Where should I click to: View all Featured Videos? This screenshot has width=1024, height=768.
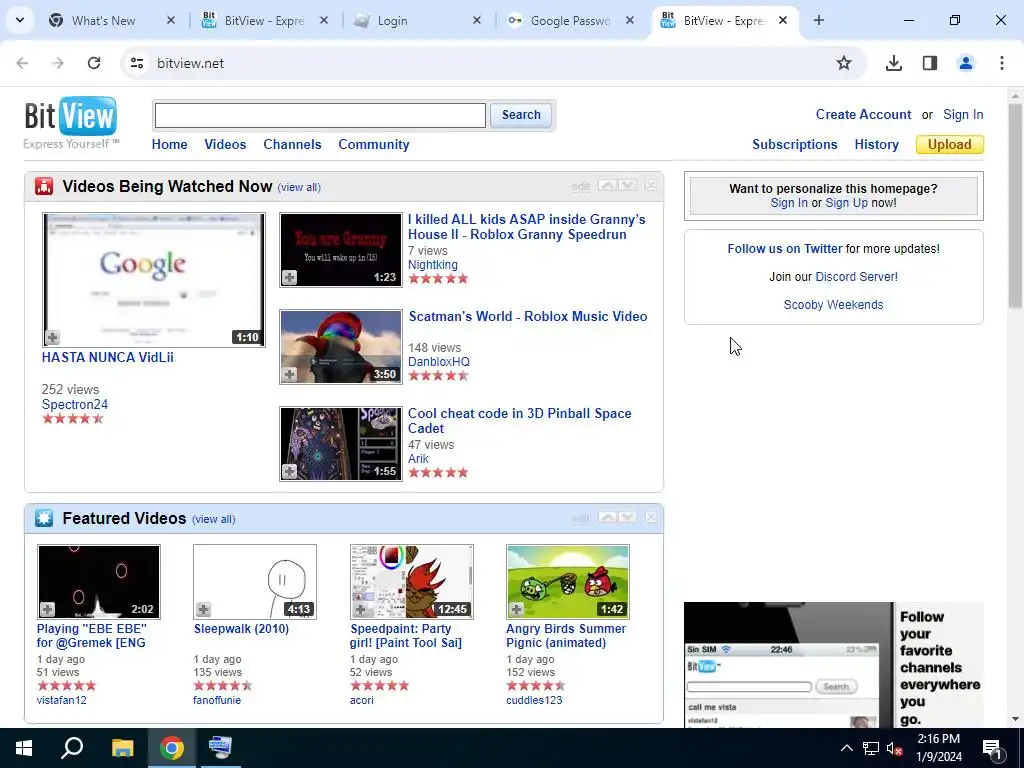pos(214,519)
